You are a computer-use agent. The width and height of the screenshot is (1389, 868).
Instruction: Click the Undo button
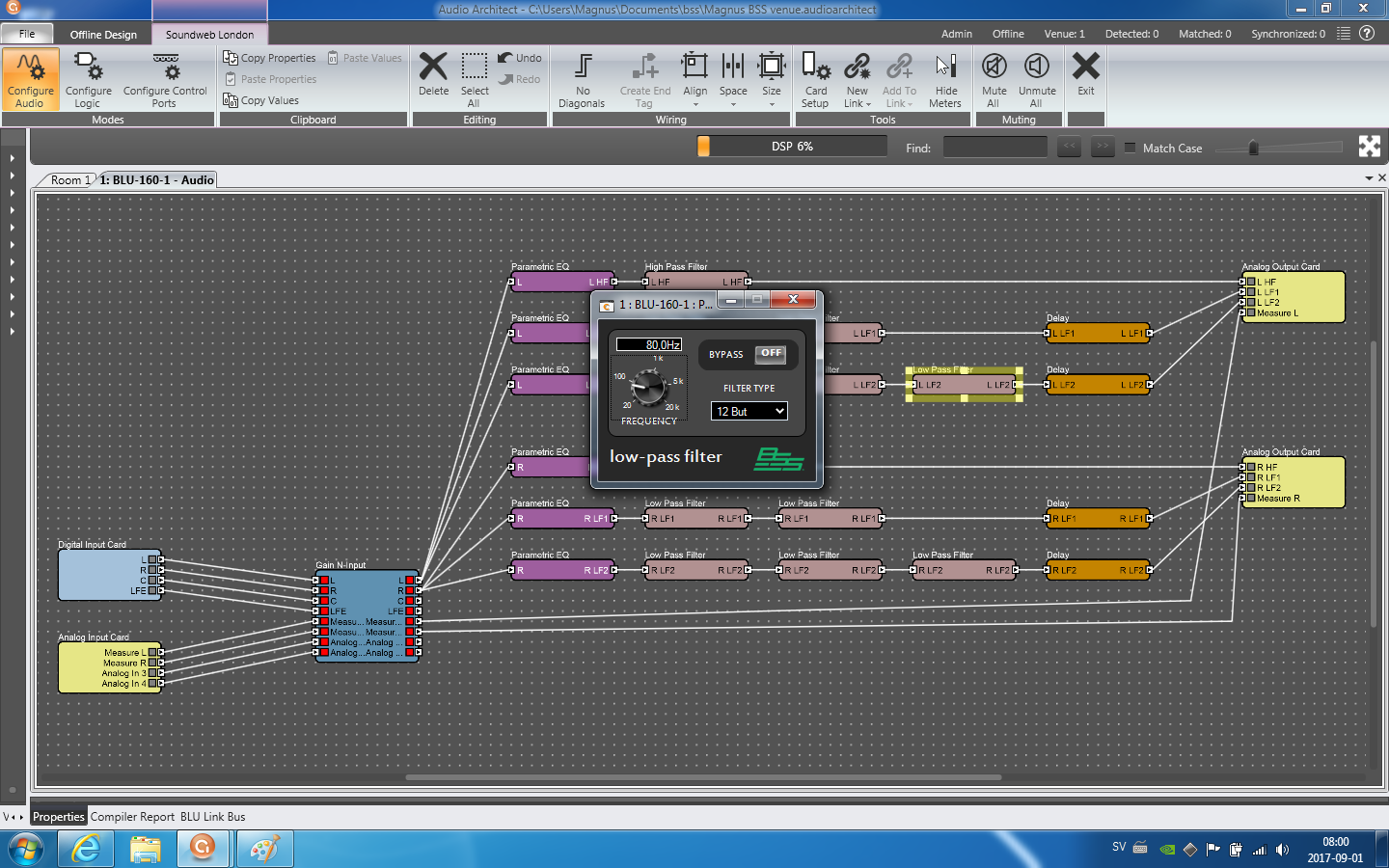[x=520, y=58]
